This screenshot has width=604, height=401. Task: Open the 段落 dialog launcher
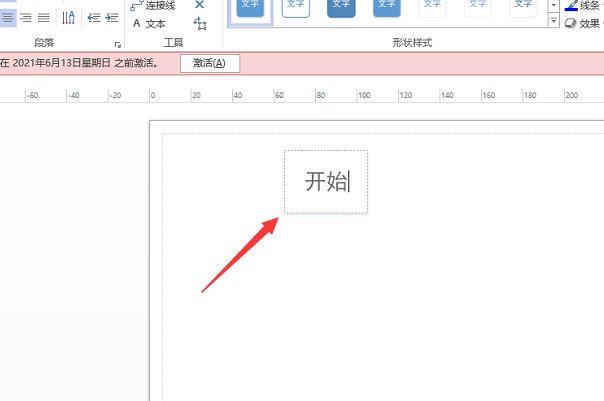[118, 45]
